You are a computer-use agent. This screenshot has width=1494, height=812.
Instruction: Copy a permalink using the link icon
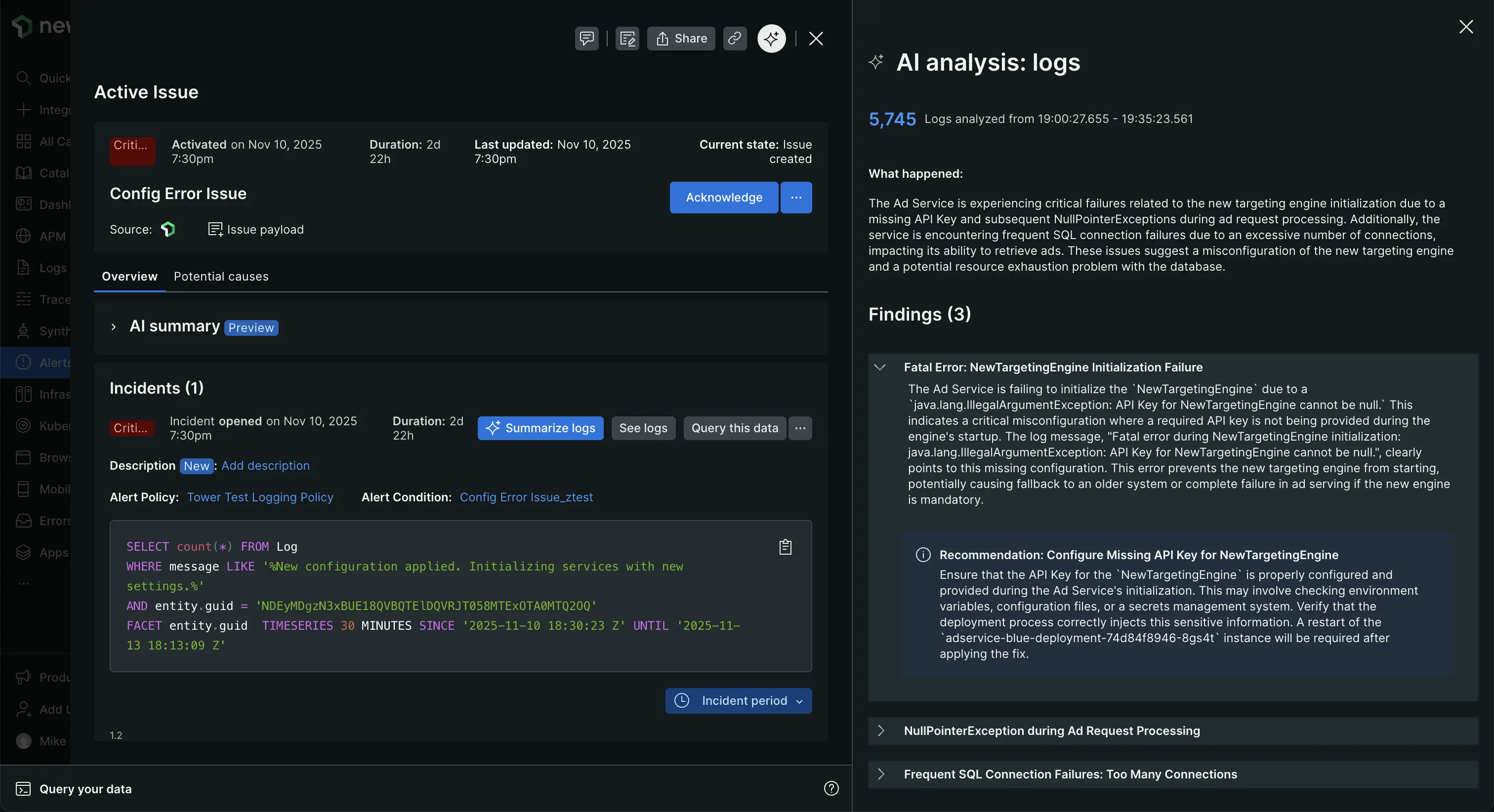point(734,39)
